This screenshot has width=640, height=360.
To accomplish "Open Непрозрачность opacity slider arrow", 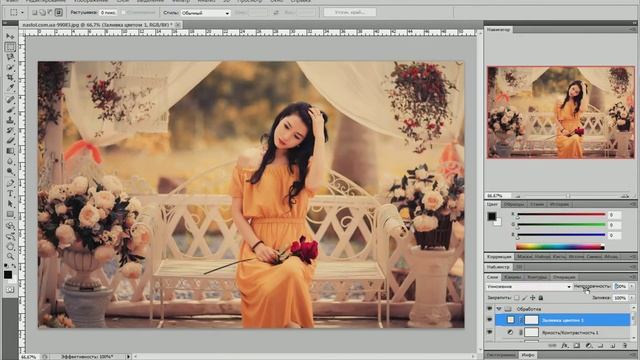I will (632, 287).
